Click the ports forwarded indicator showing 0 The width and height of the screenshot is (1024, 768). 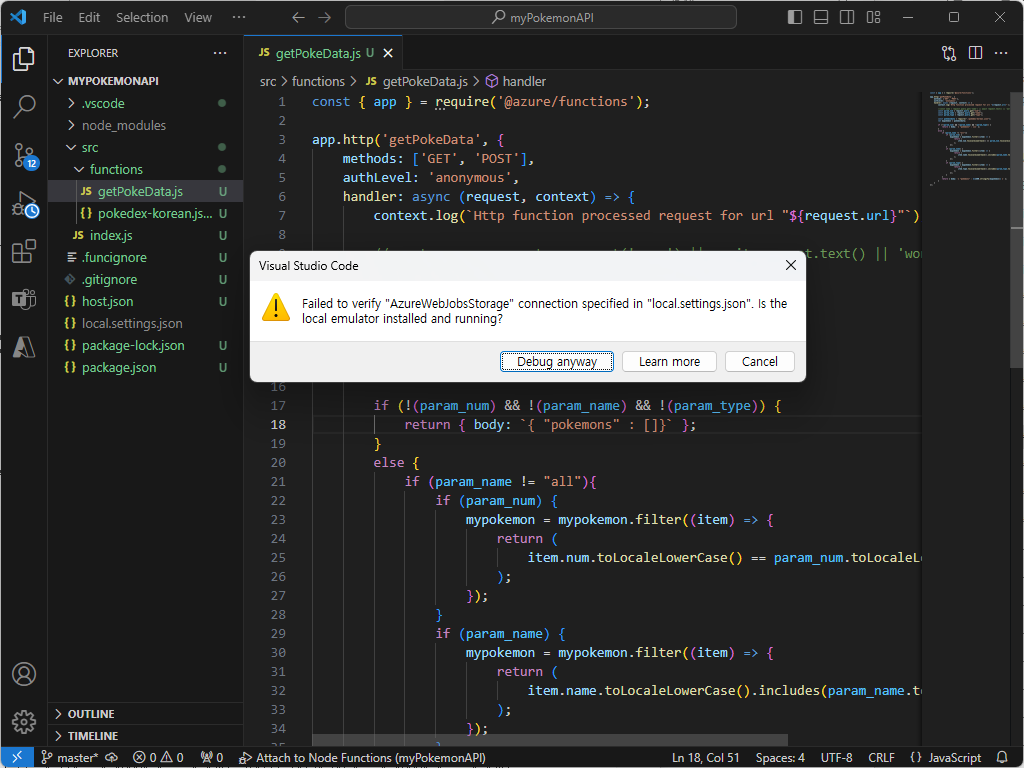pyautogui.click(x=212, y=758)
